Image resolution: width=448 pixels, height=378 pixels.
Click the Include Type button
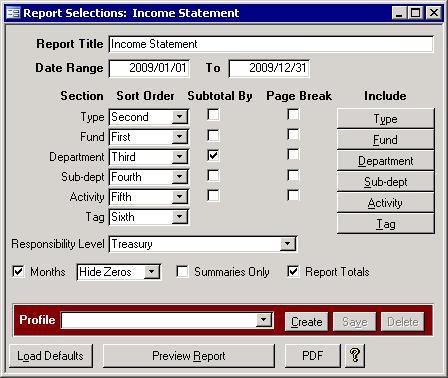[x=386, y=118]
